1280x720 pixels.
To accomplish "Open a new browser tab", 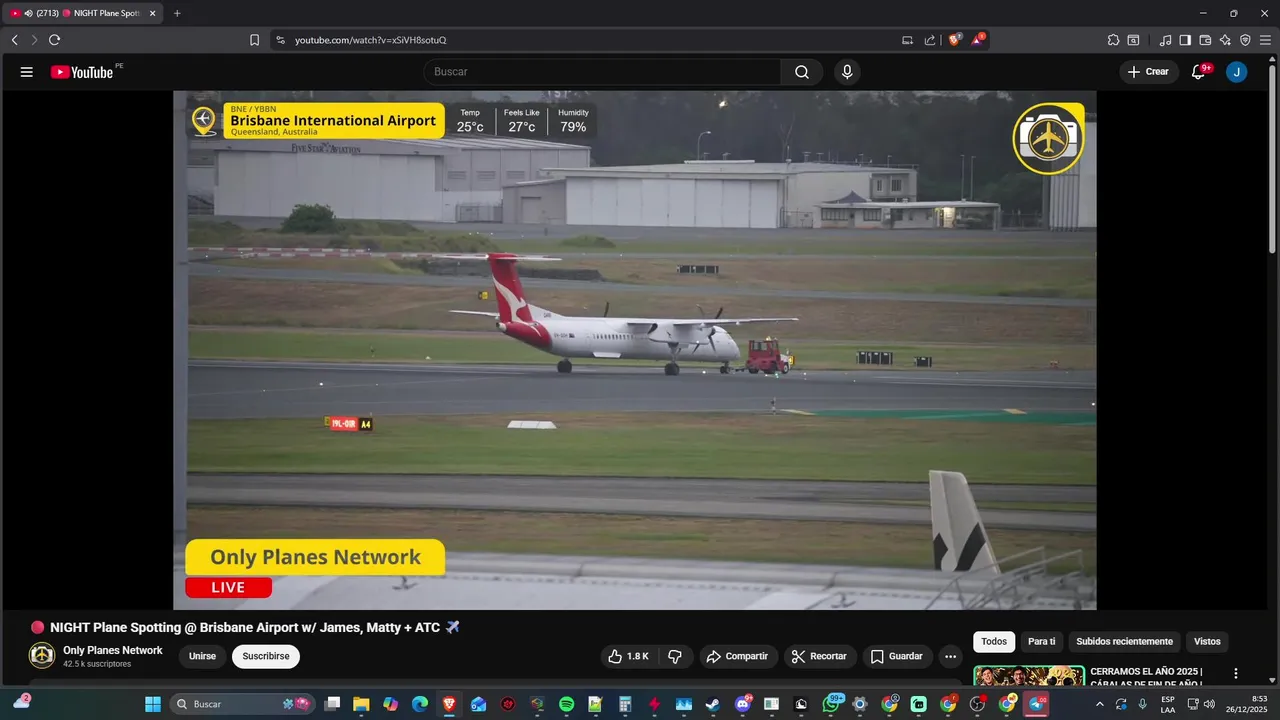I will point(177,13).
